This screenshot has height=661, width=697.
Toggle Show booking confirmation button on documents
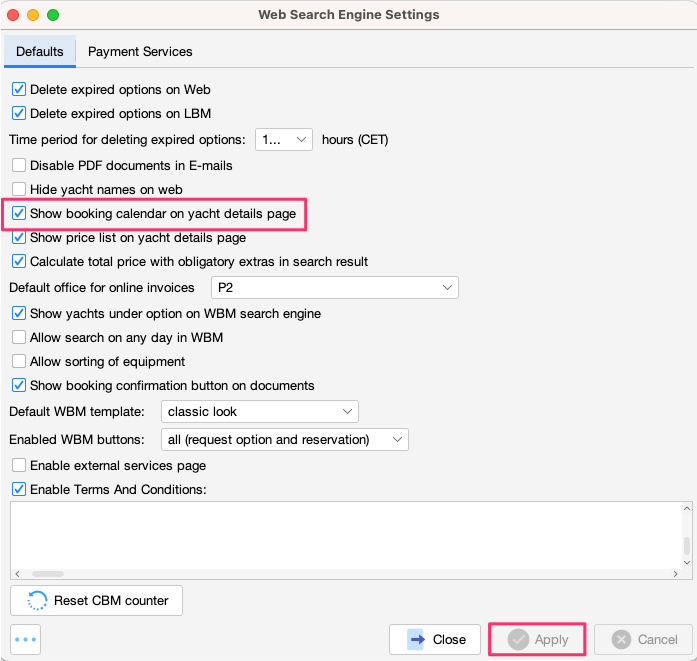pos(19,385)
